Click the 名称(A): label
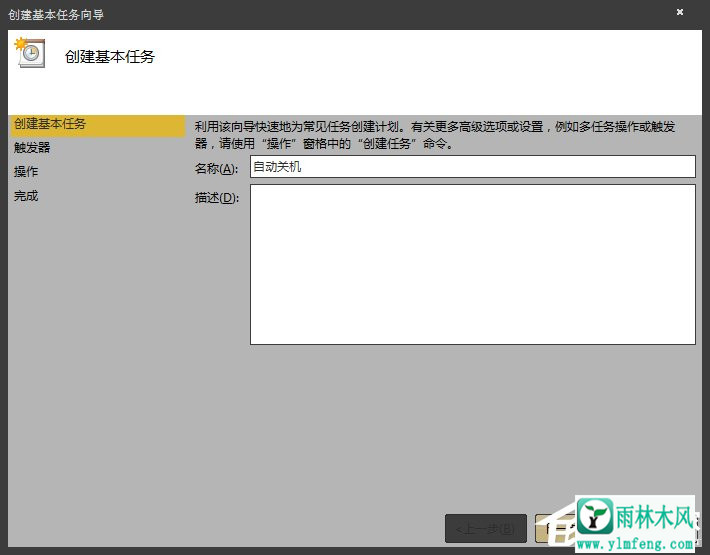710x555 pixels. 216,169
